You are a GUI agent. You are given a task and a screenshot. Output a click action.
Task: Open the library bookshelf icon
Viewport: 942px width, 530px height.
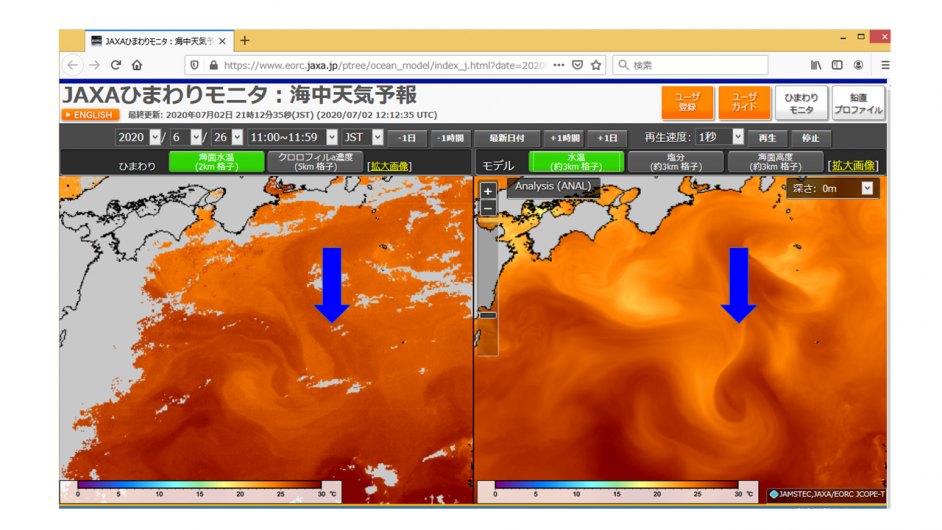pyautogui.click(x=816, y=65)
